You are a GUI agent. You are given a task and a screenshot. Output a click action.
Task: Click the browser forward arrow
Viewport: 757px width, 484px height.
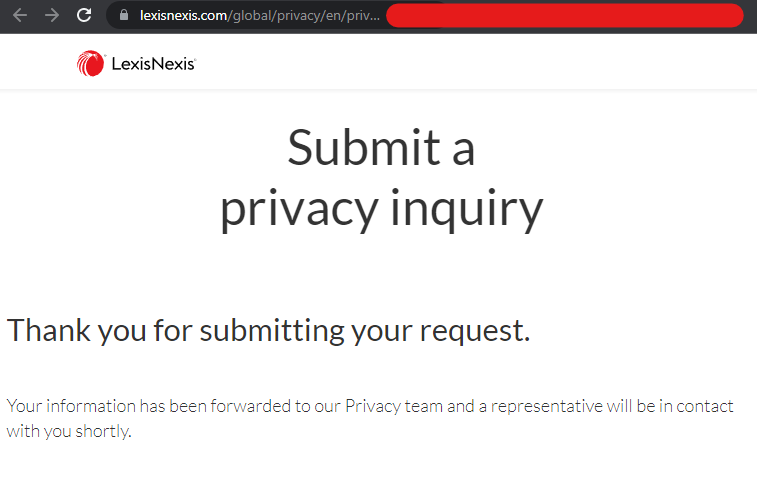[52, 15]
